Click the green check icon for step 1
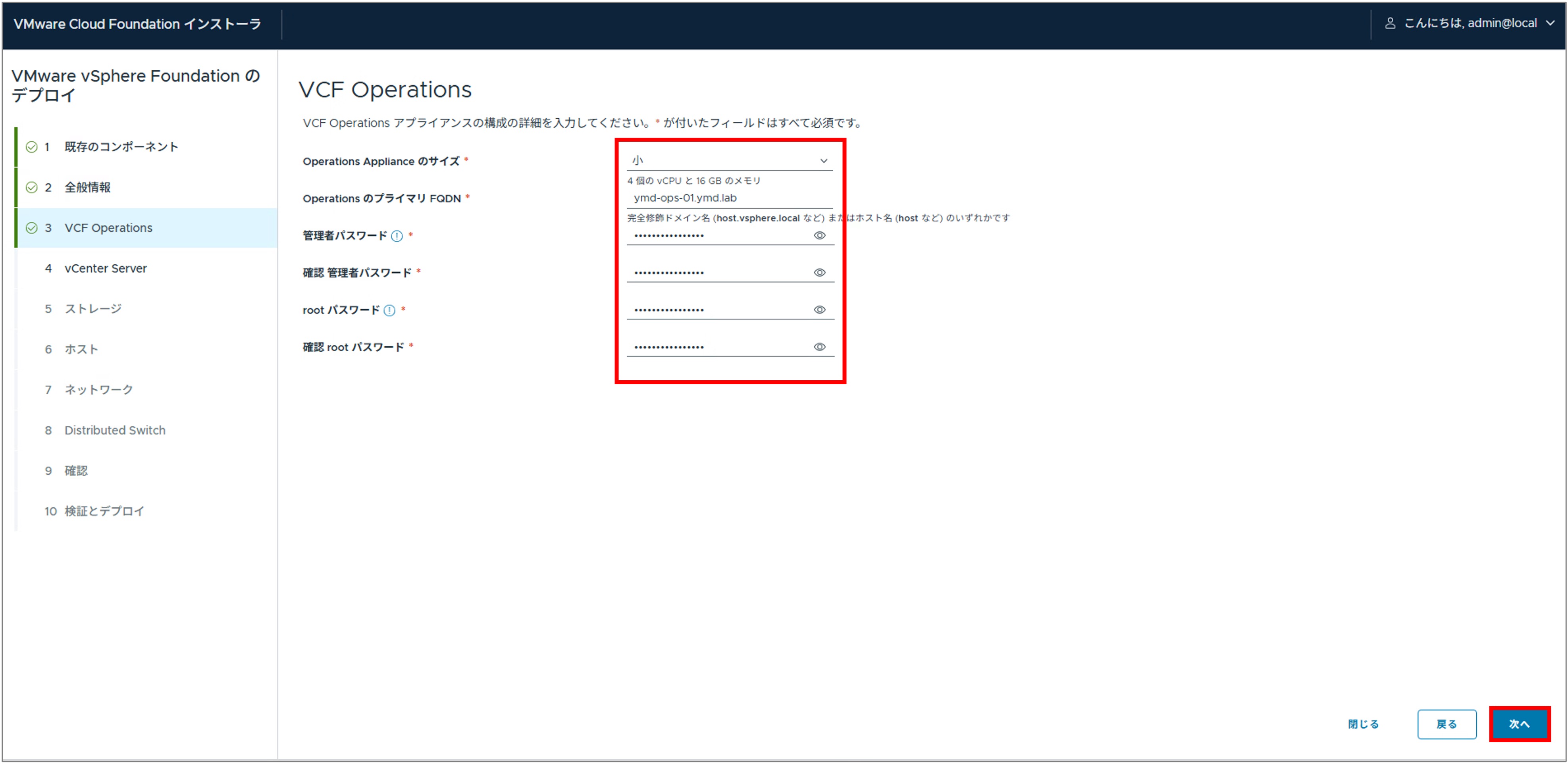 (32, 147)
